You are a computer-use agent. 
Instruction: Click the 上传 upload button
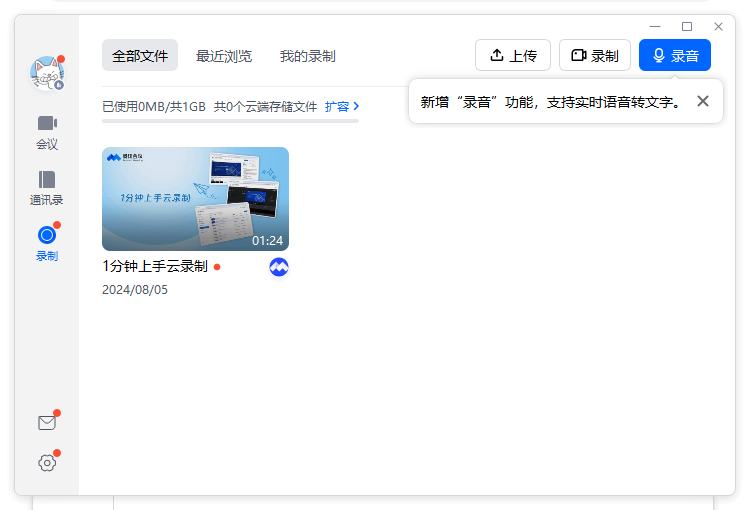coord(512,56)
